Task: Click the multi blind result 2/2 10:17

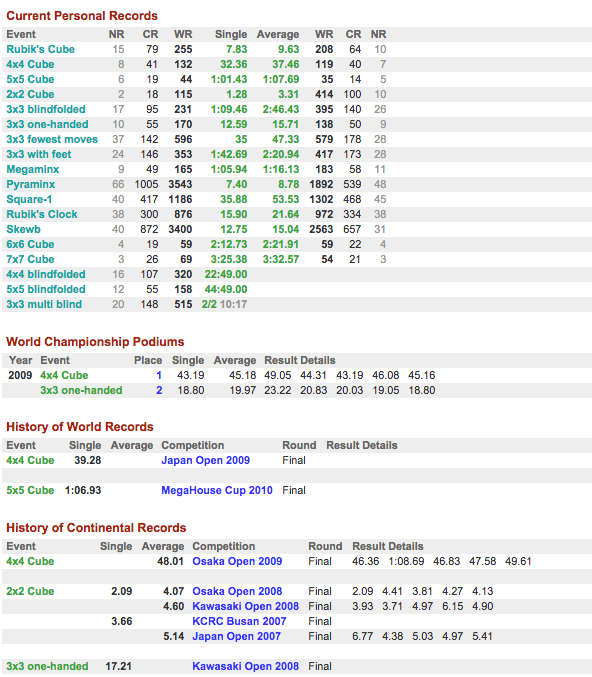Action: point(225,304)
